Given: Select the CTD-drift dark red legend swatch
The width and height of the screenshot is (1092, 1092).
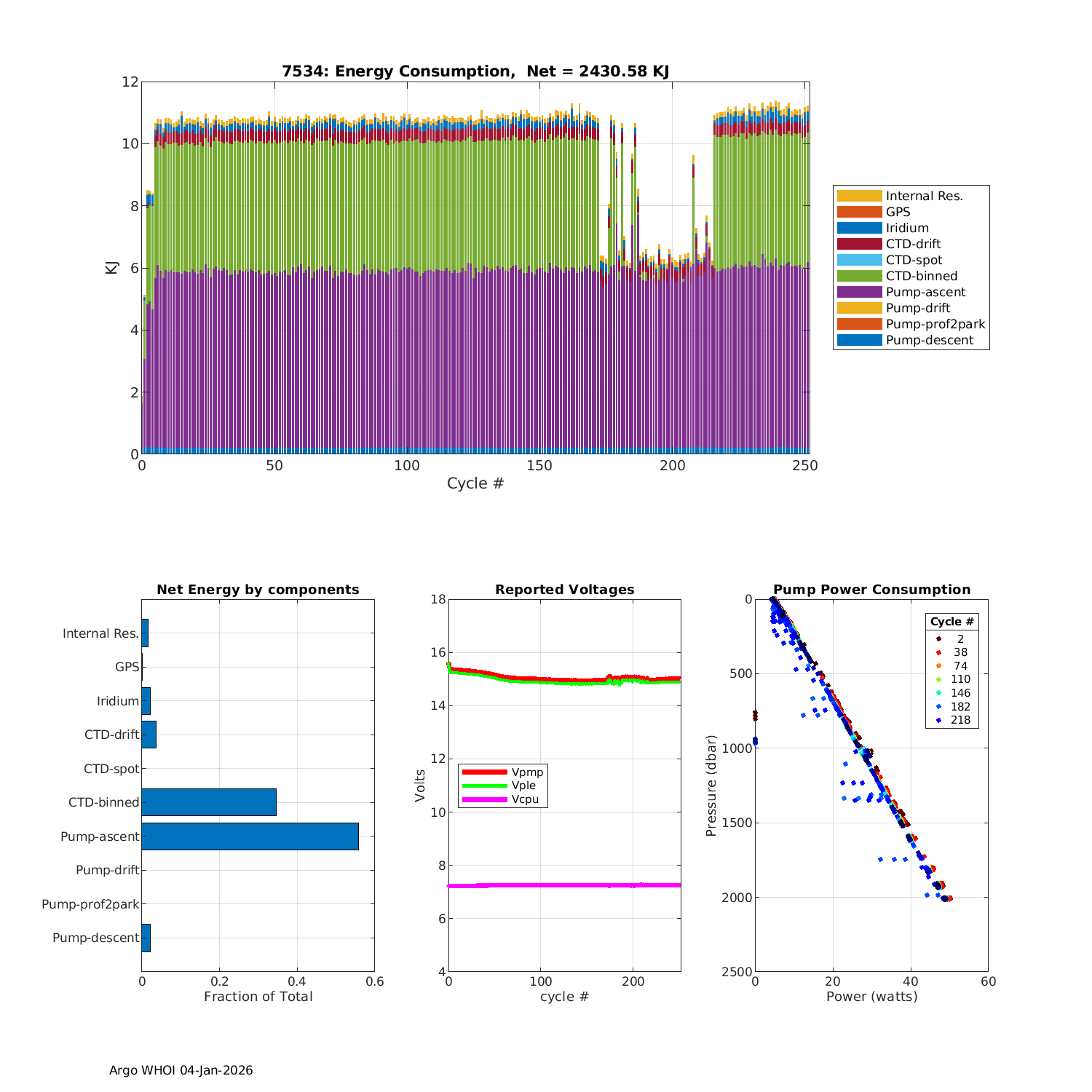Looking at the screenshot, I should tap(859, 244).
